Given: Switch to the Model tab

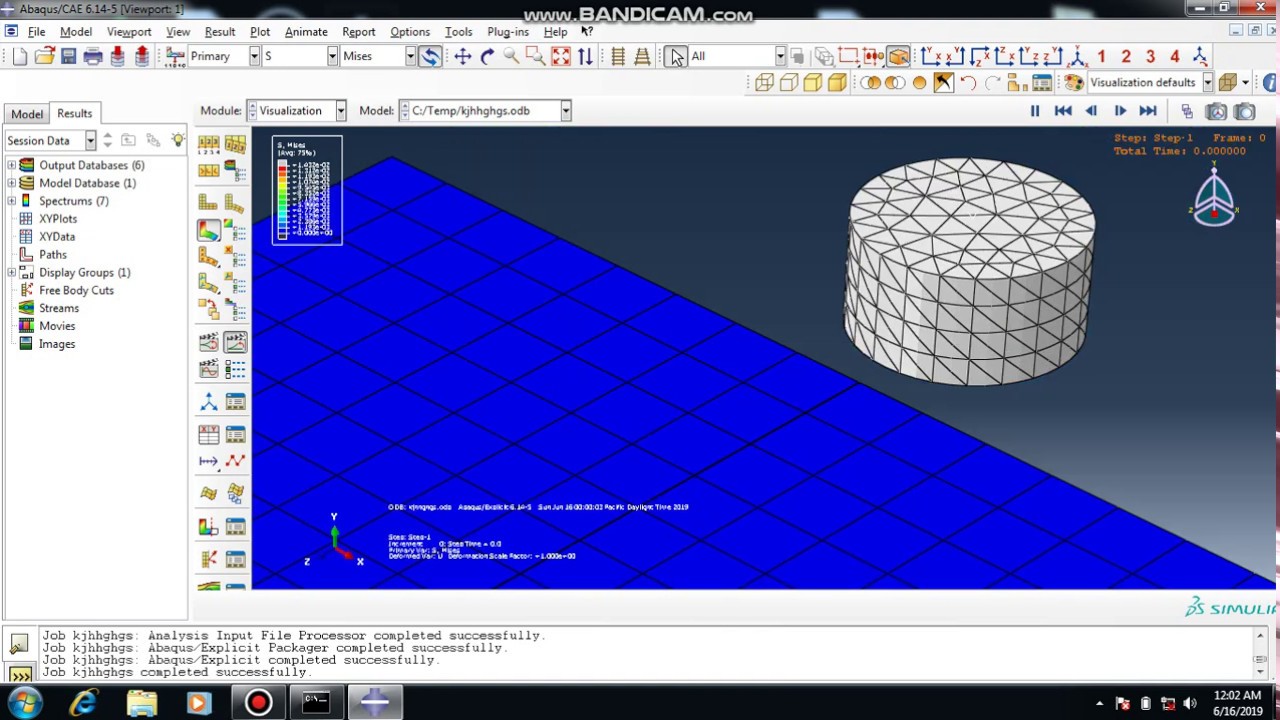Looking at the screenshot, I should (x=27, y=114).
